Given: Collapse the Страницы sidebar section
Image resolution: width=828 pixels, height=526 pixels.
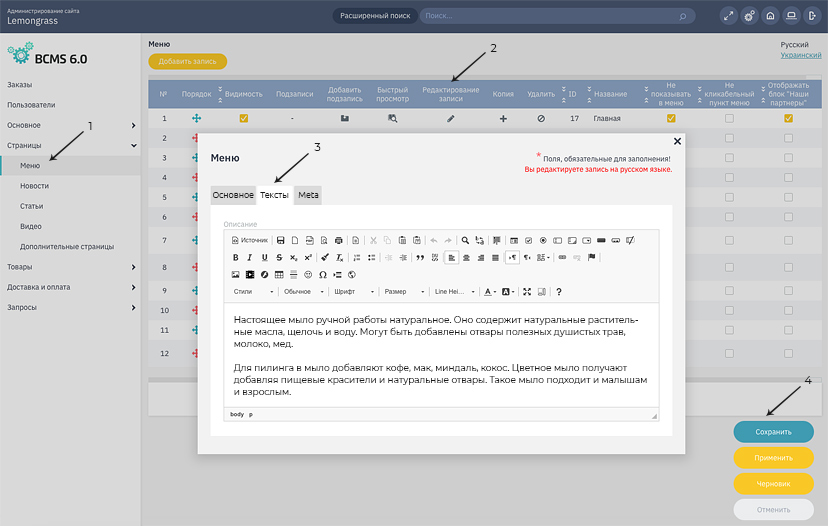Looking at the screenshot, I should (x=134, y=145).
